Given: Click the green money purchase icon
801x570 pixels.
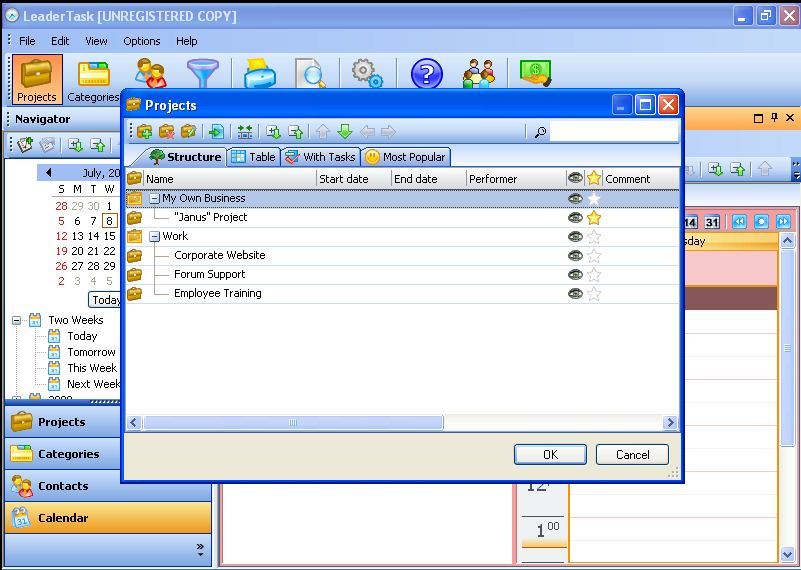Looking at the screenshot, I should 535,73.
